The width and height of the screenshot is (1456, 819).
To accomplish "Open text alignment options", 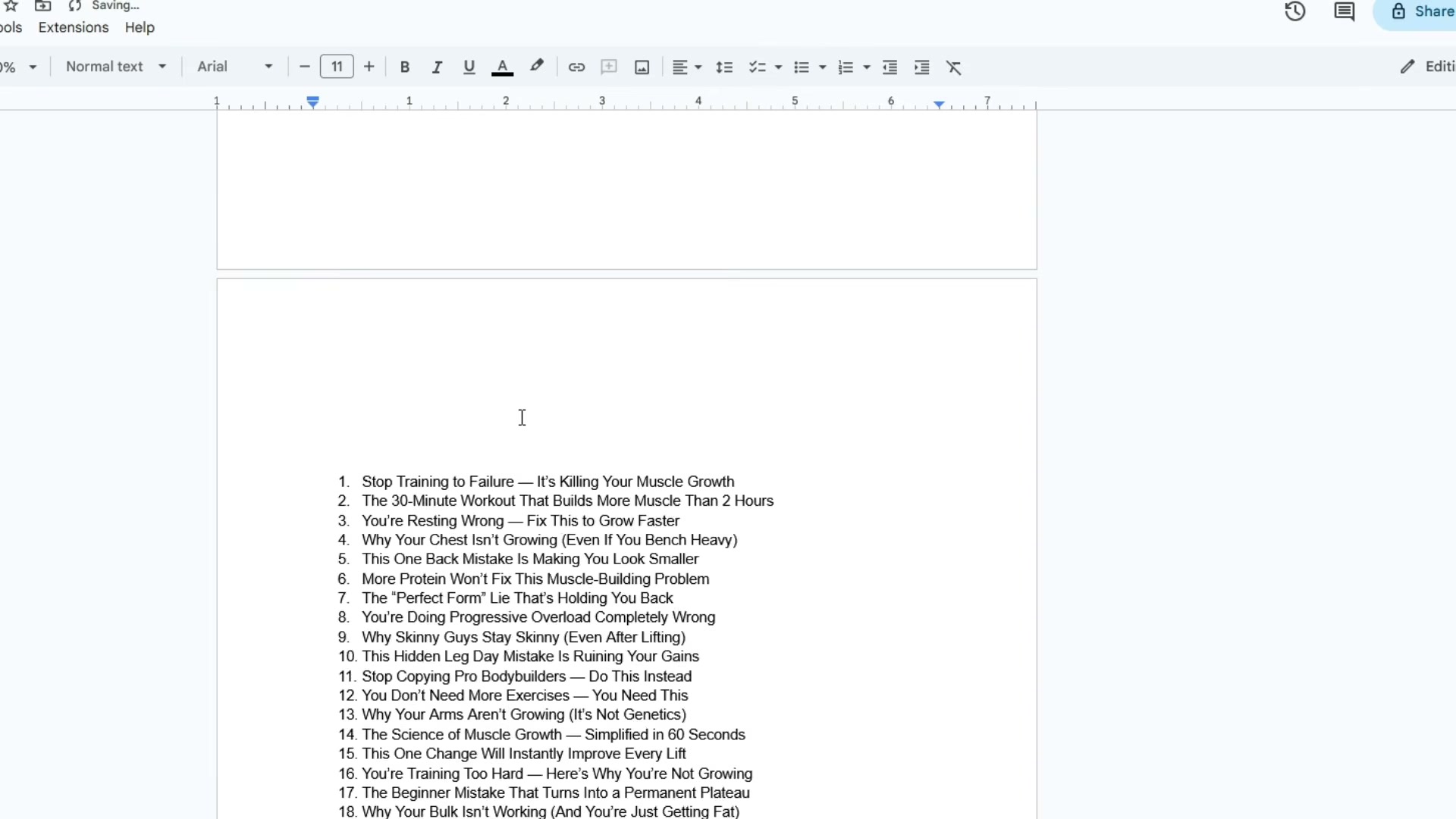I will (x=687, y=67).
